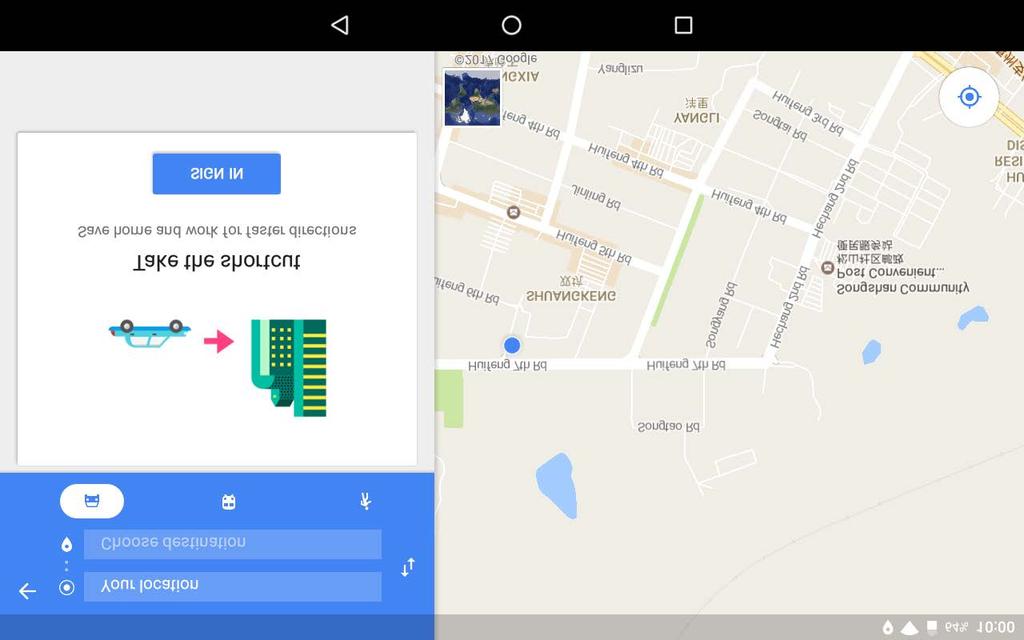This screenshot has width=1024, height=640.
Task: Tap the Songshan Community label
Action: point(903,287)
